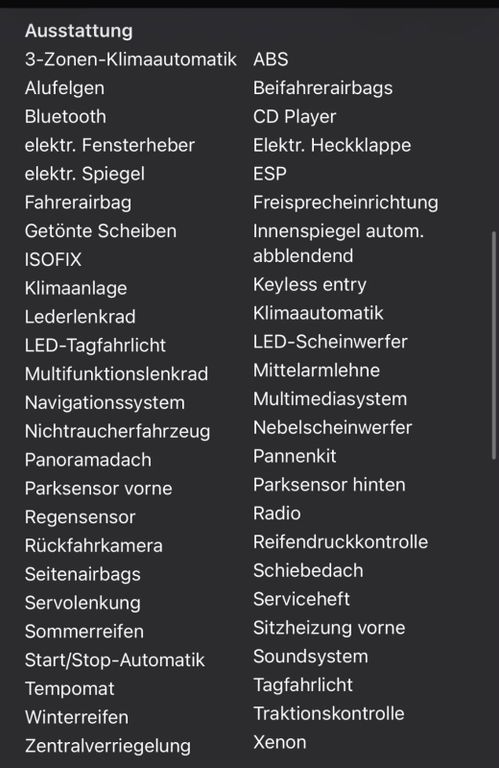Select the Tempomat feature

[x=70, y=689]
